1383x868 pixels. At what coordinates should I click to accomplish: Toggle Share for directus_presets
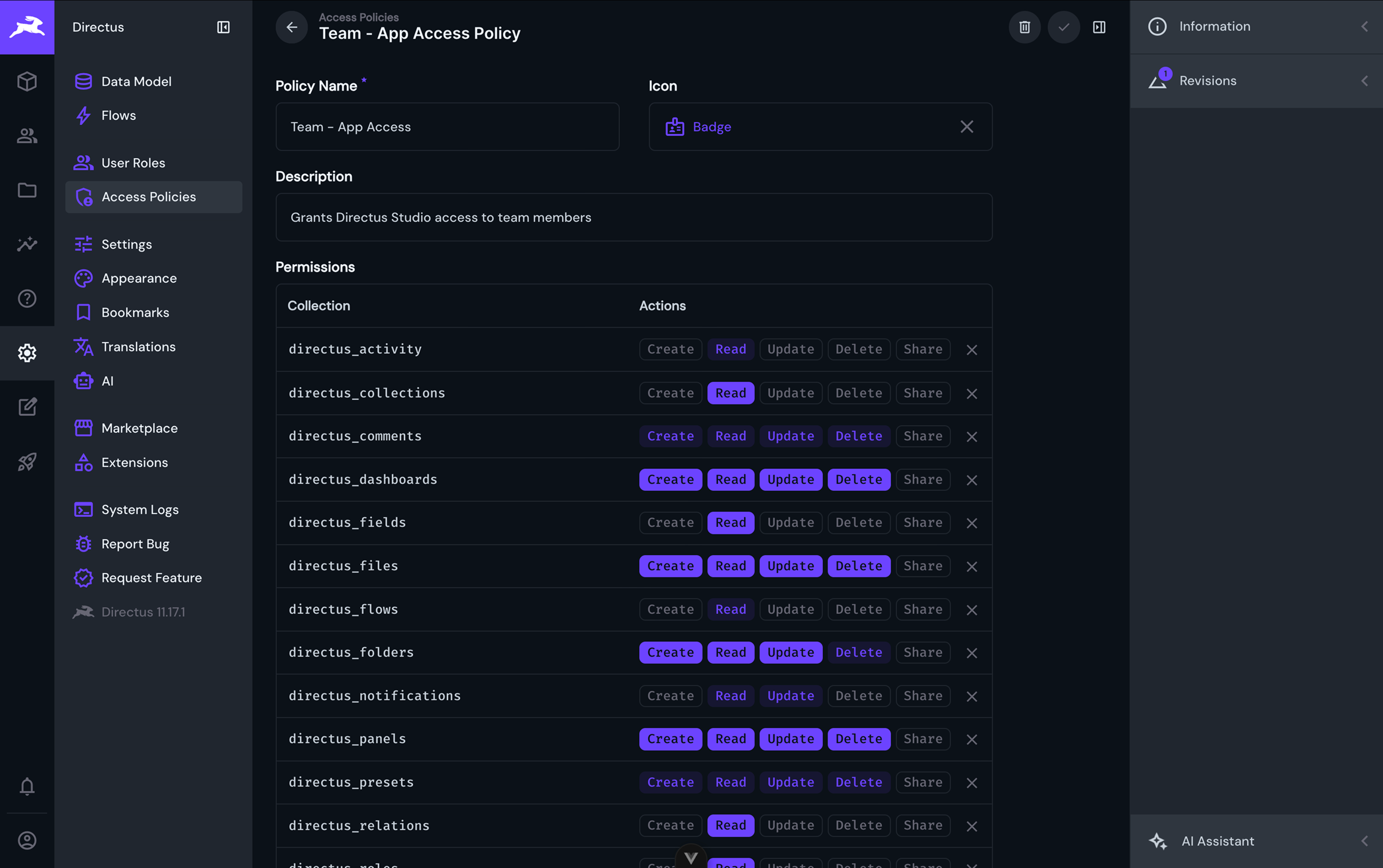coord(922,782)
